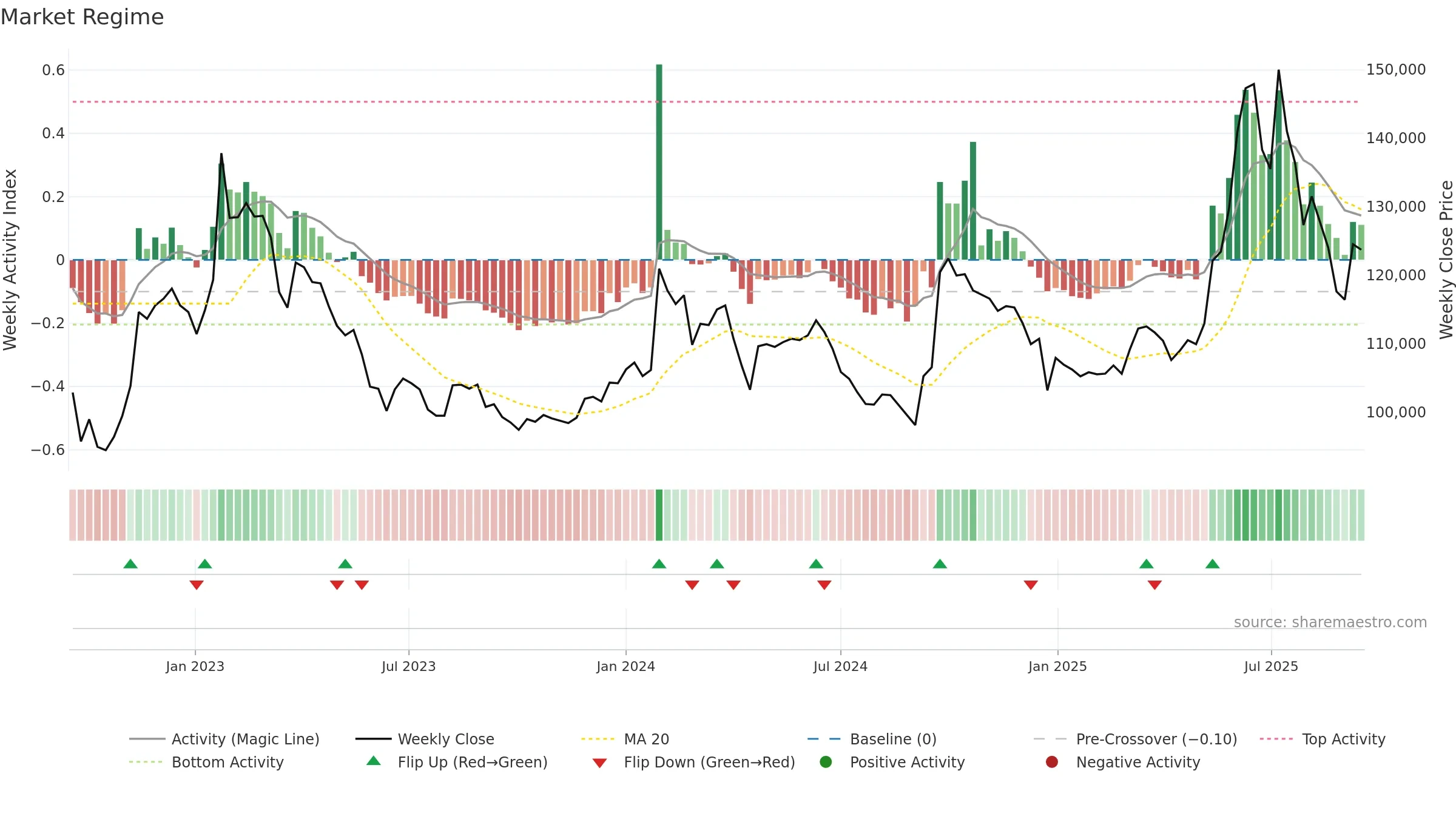Click the tallest green bar in early 2024

tap(659, 162)
